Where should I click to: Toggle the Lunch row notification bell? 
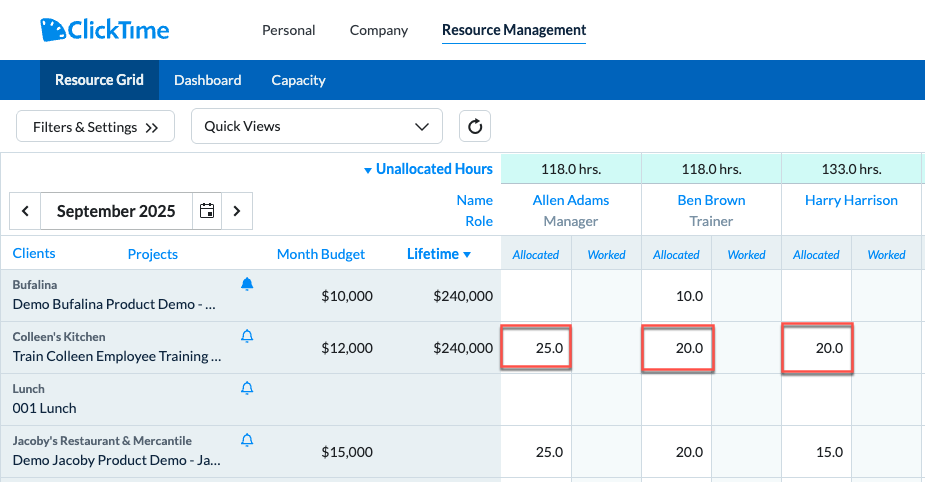pyautogui.click(x=247, y=388)
